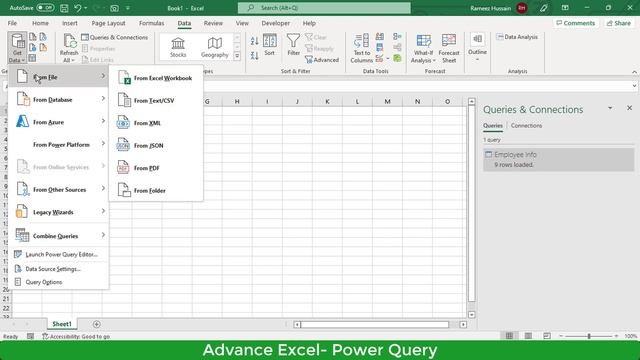640x360 pixels.
Task: Open the Review ribbon tab
Action: point(213,23)
